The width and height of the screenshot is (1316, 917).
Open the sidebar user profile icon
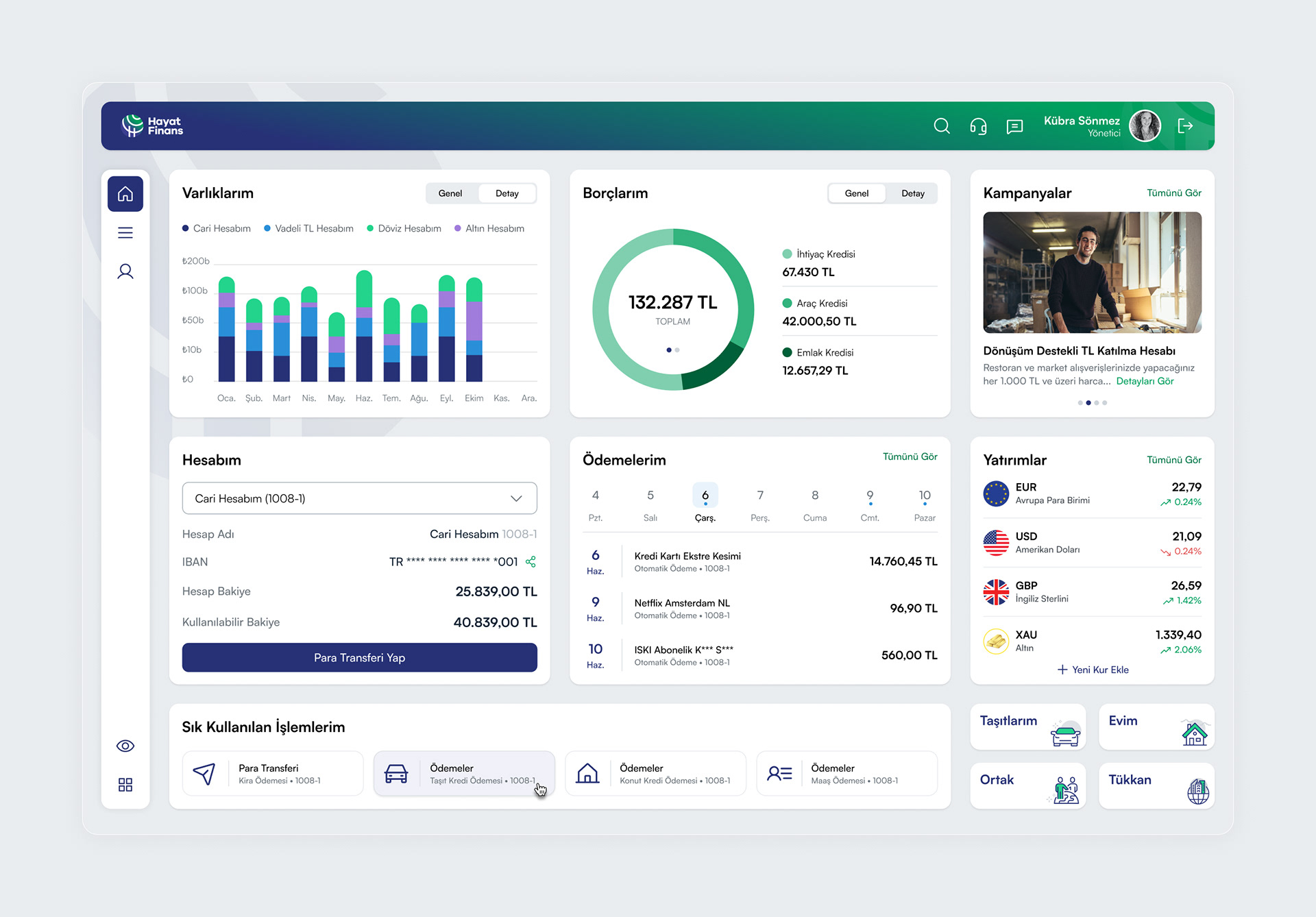(125, 271)
